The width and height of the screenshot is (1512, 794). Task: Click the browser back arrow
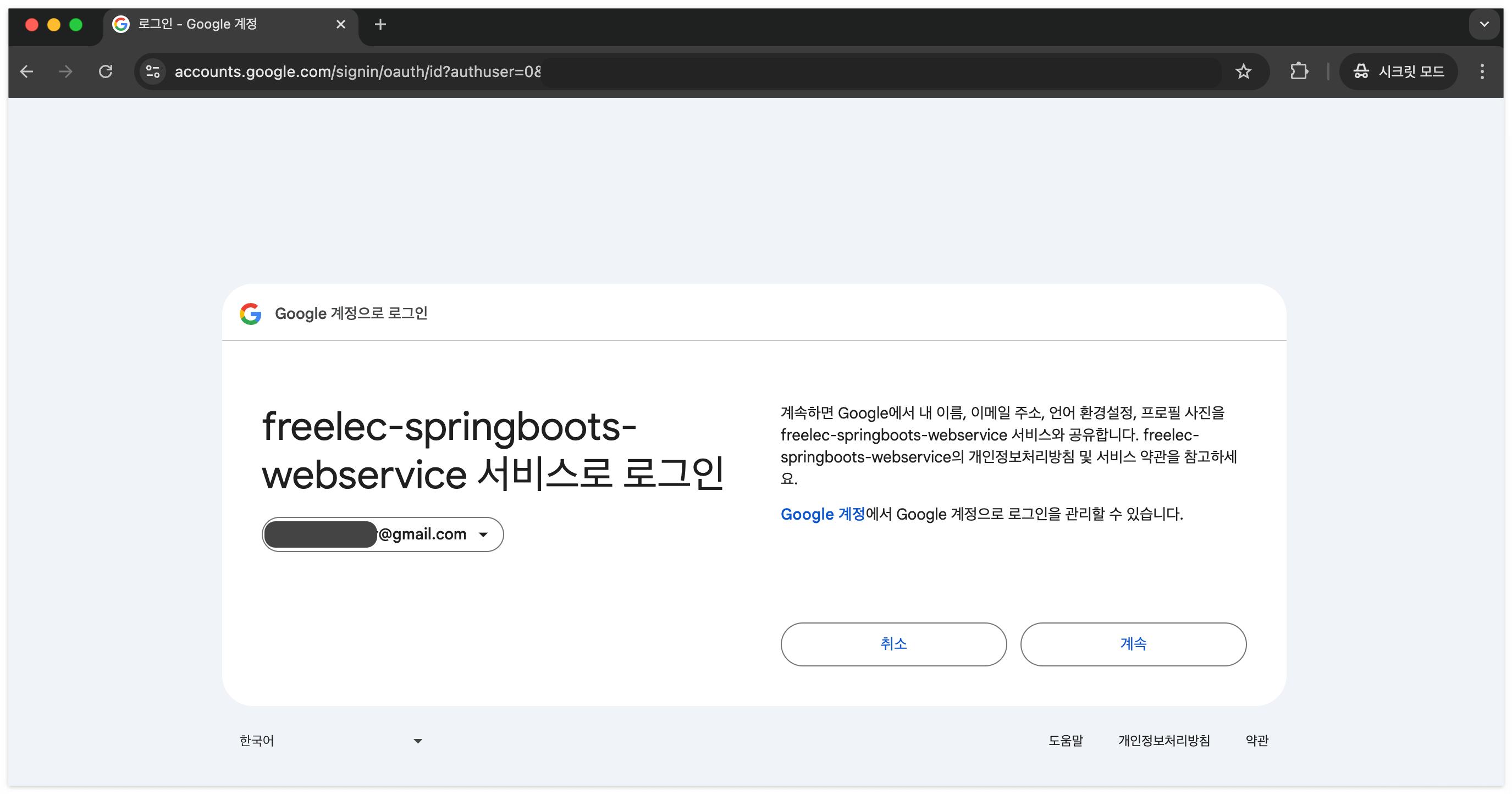pos(26,71)
